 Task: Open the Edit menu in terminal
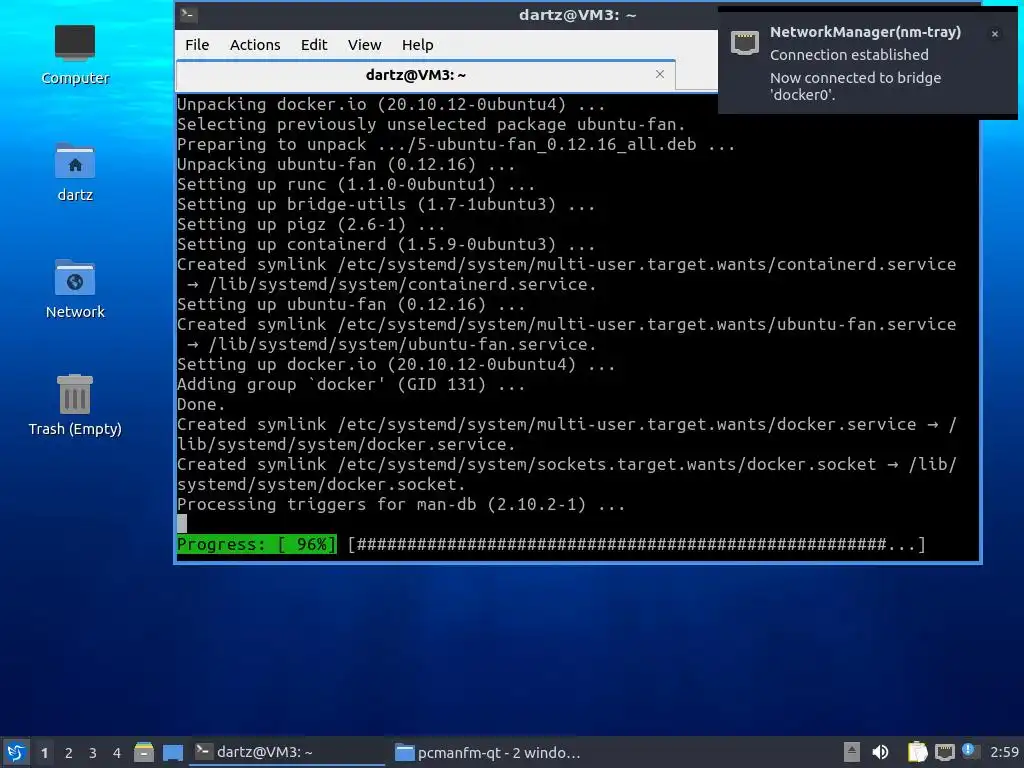tap(313, 45)
